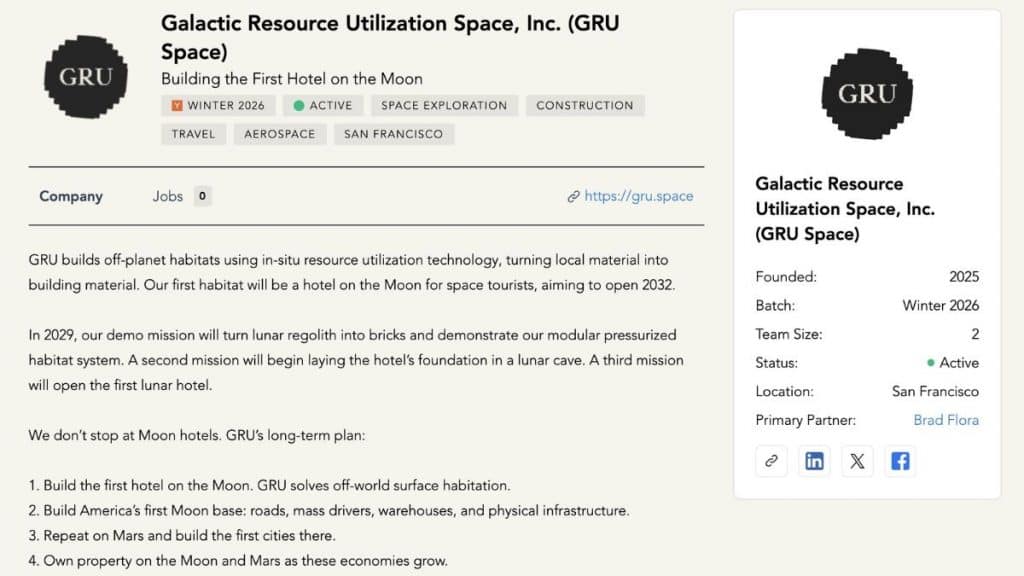Click the Y Combinator Winter 2026 badge
The height and width of the screenshot is (576, 1024).
[x=217, y=105]
